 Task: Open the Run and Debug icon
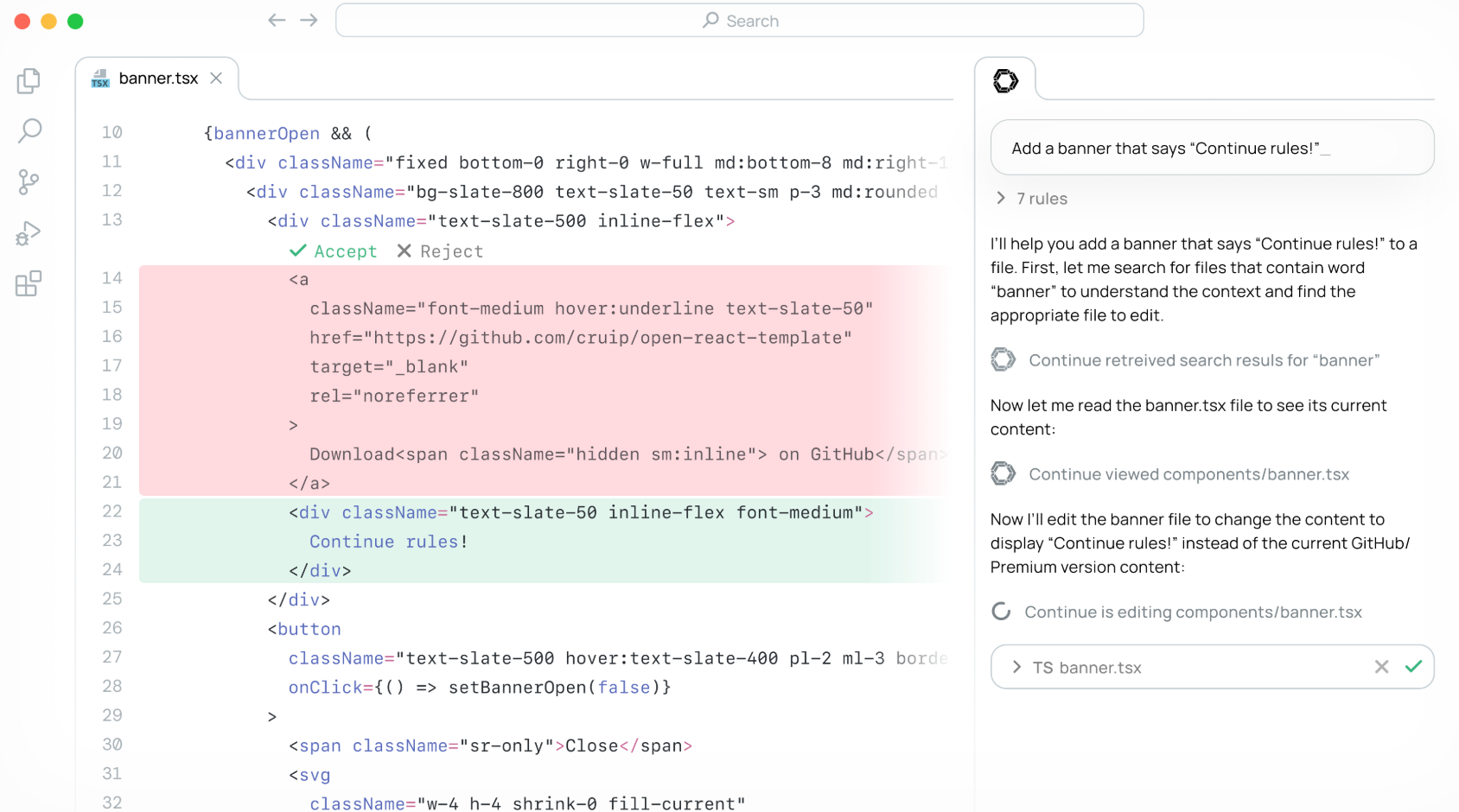click(x=29, y=233)
